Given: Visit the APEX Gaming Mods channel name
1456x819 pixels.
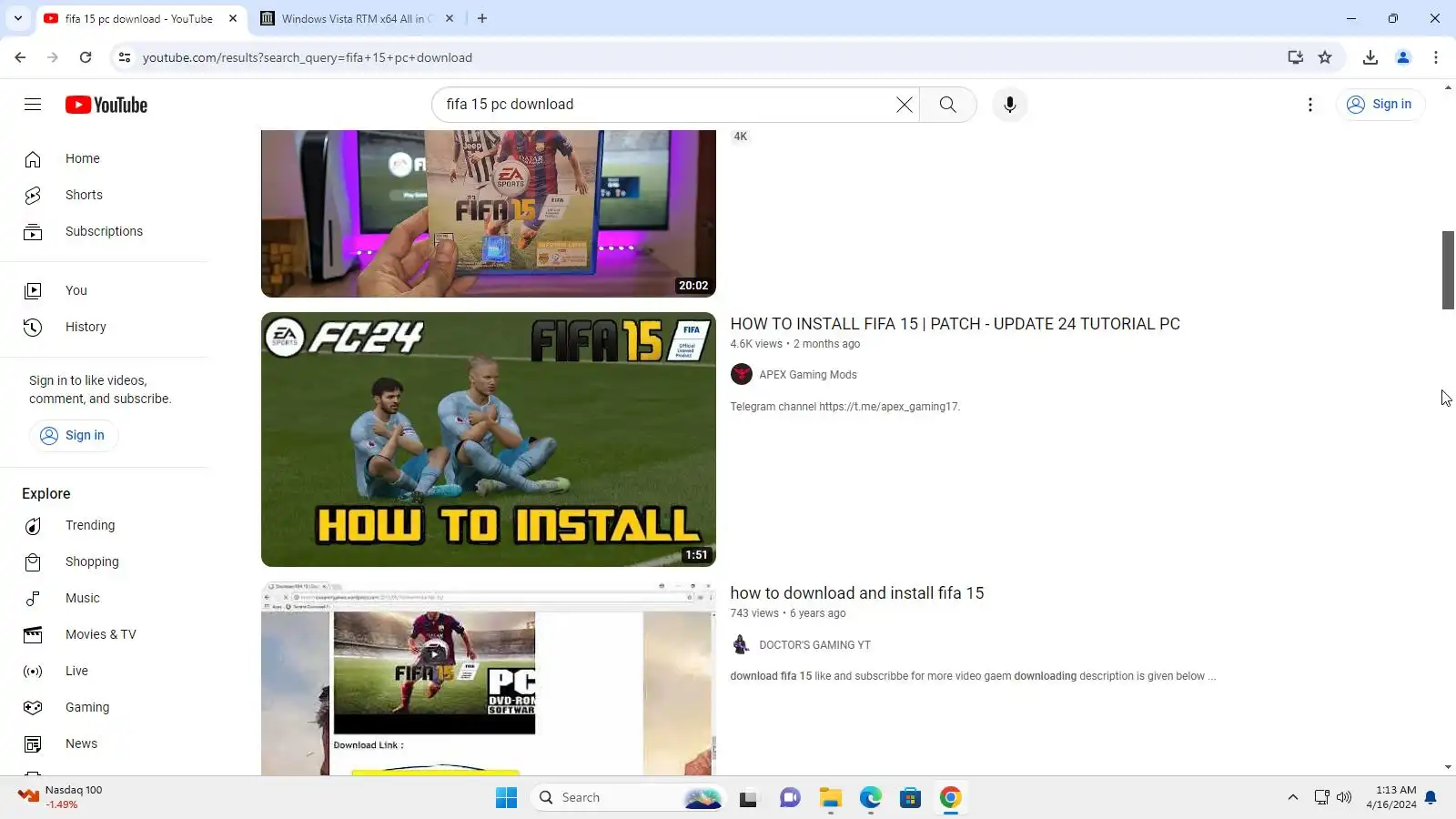Looking at the screenshot, I should 807,375.
